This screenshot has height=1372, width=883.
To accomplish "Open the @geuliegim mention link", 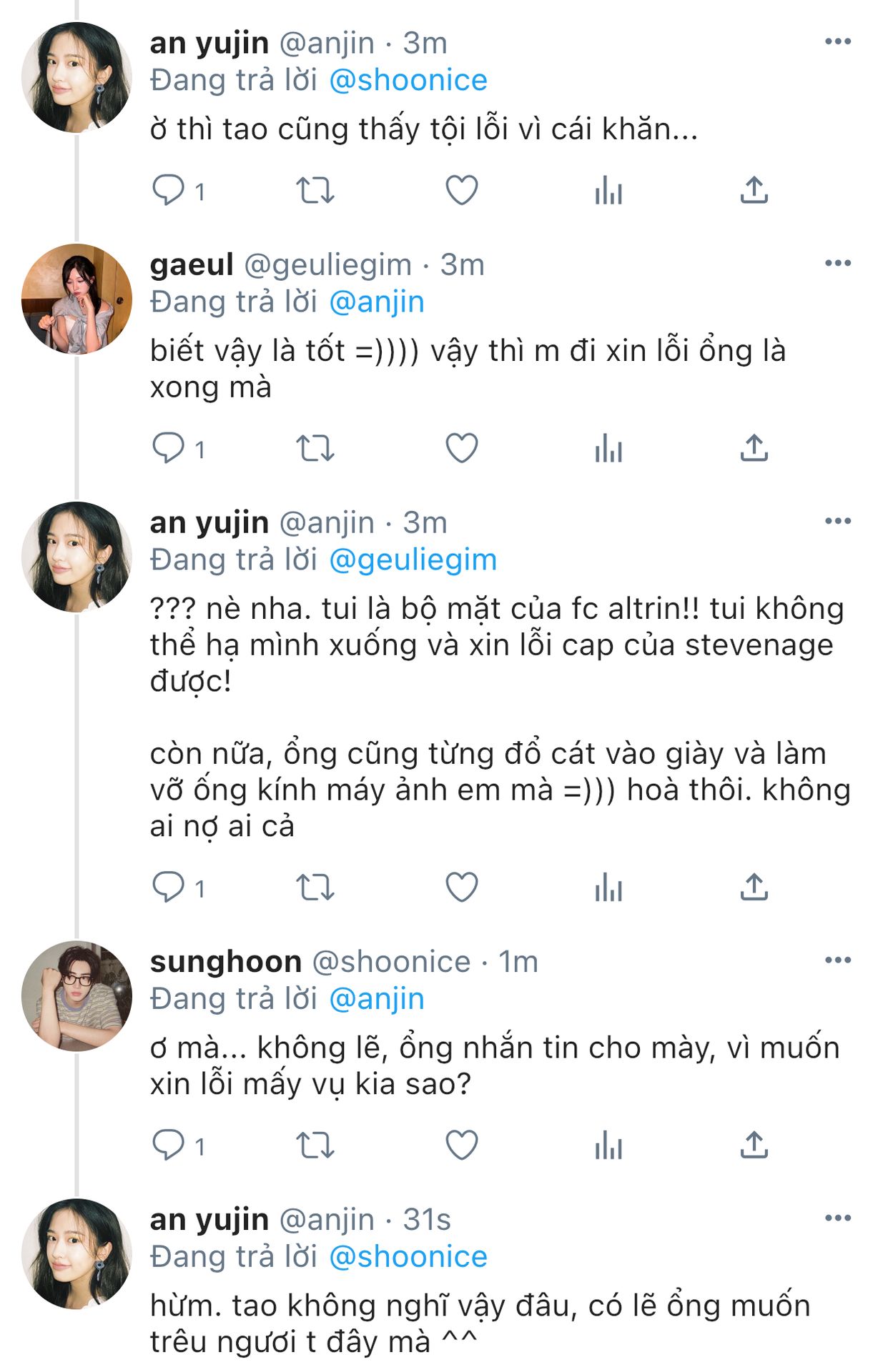I will tap(413, 560).
